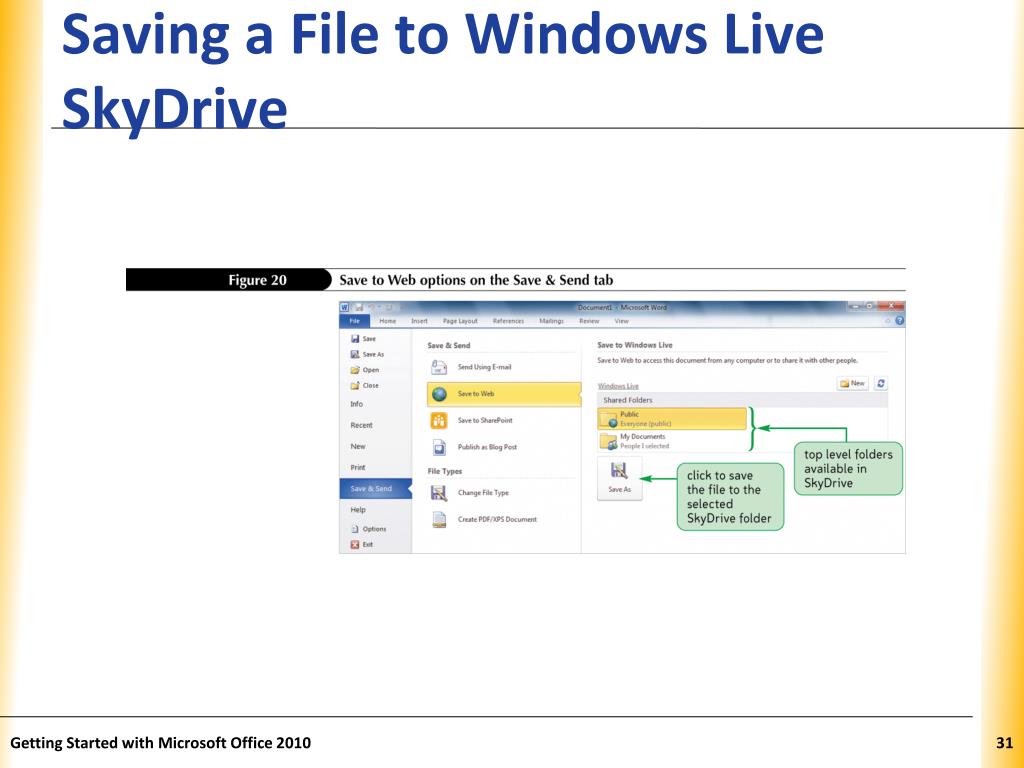Click the Word application icon in title bar
The width and height of the screenshot is (1024, 768).
tap(345, 307)
